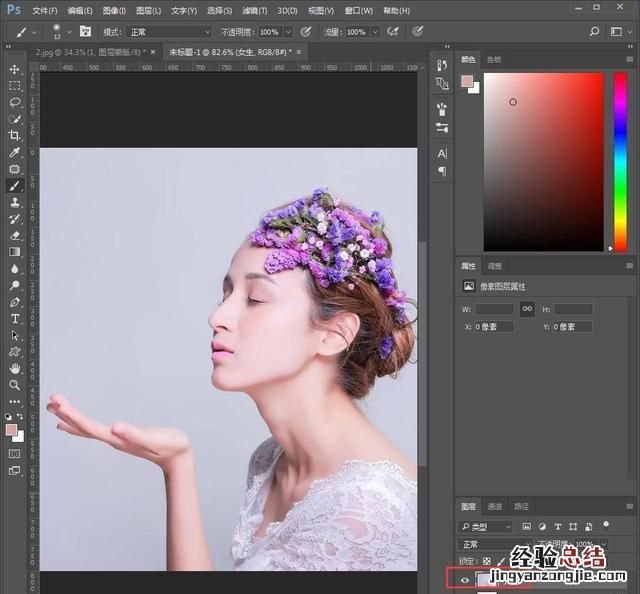Expand the layer filter type dropdown
The width and height of the screenshot is (640, 594).
[487, 526]
